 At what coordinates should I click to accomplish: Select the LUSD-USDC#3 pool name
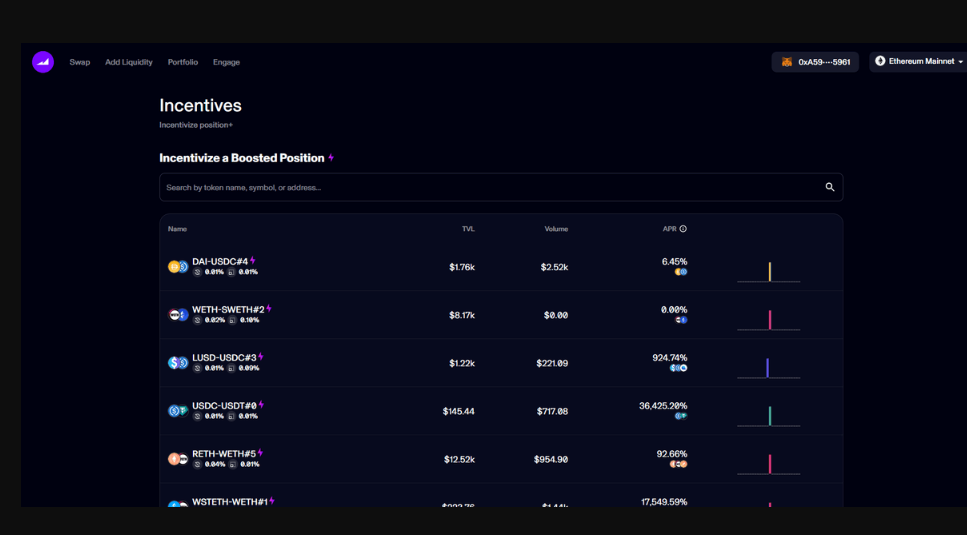[224, 357]
